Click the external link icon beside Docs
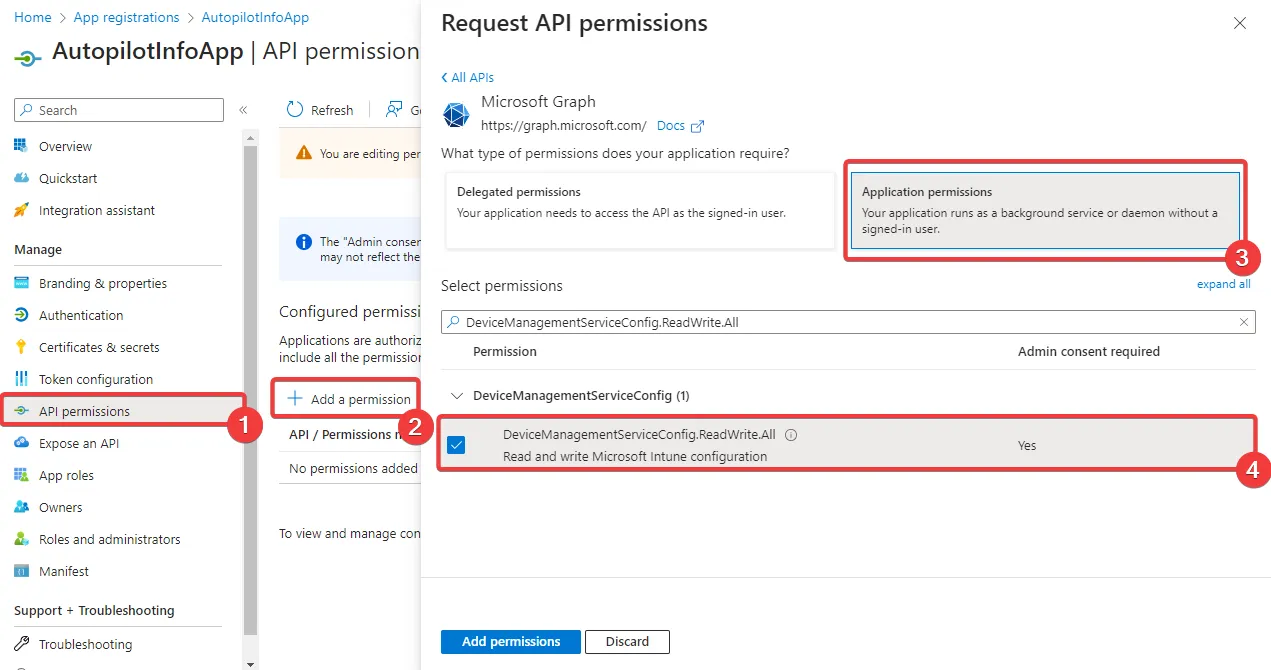 click(698, 126)
